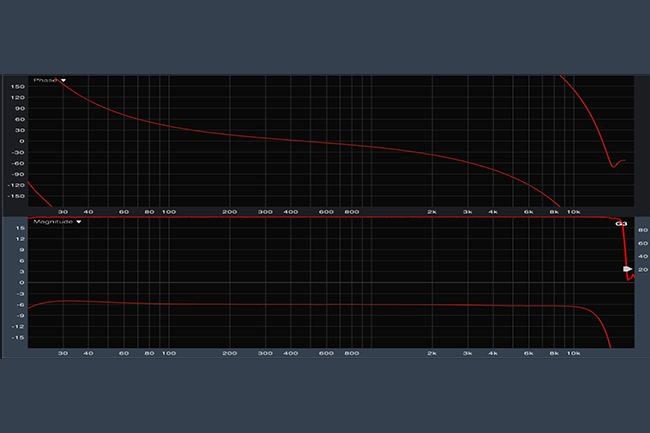Click 4k on the Magnitude frequency axis

click(493, 353)
